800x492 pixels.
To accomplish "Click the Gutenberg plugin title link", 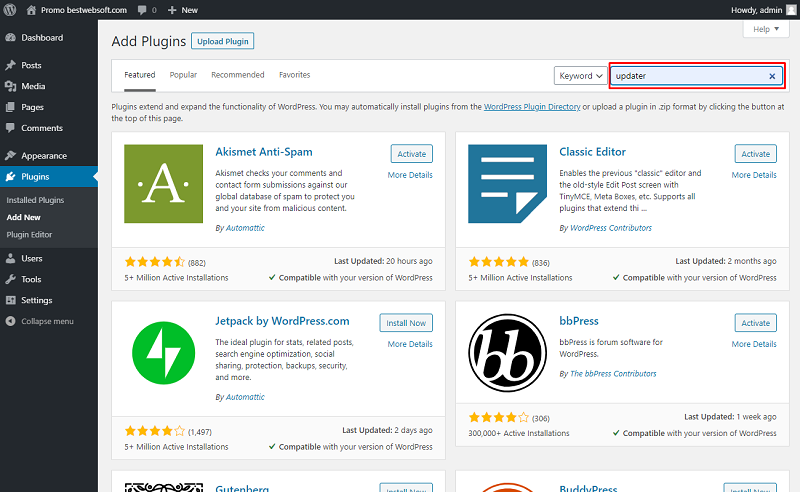I will (x=242, y=487).
